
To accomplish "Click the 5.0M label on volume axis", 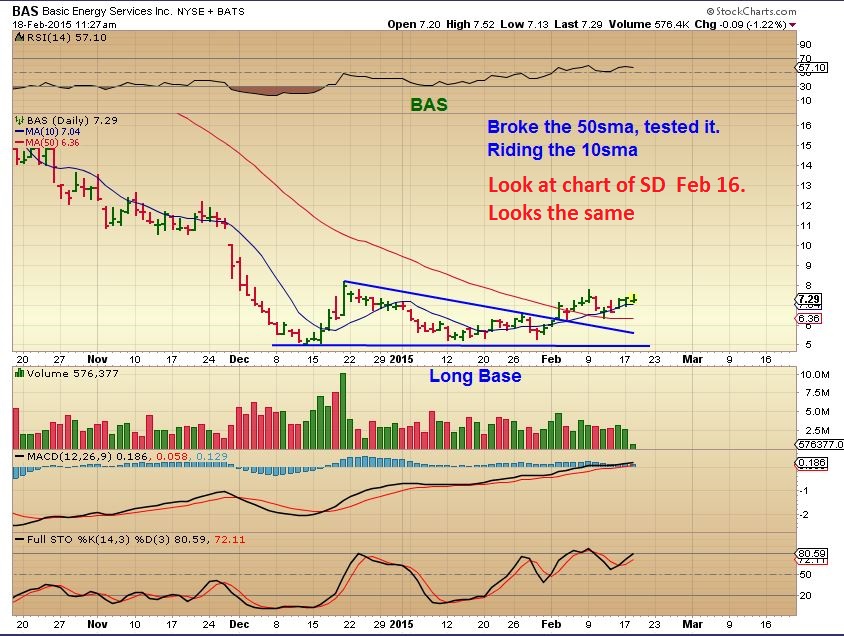I will pos(818,412).
